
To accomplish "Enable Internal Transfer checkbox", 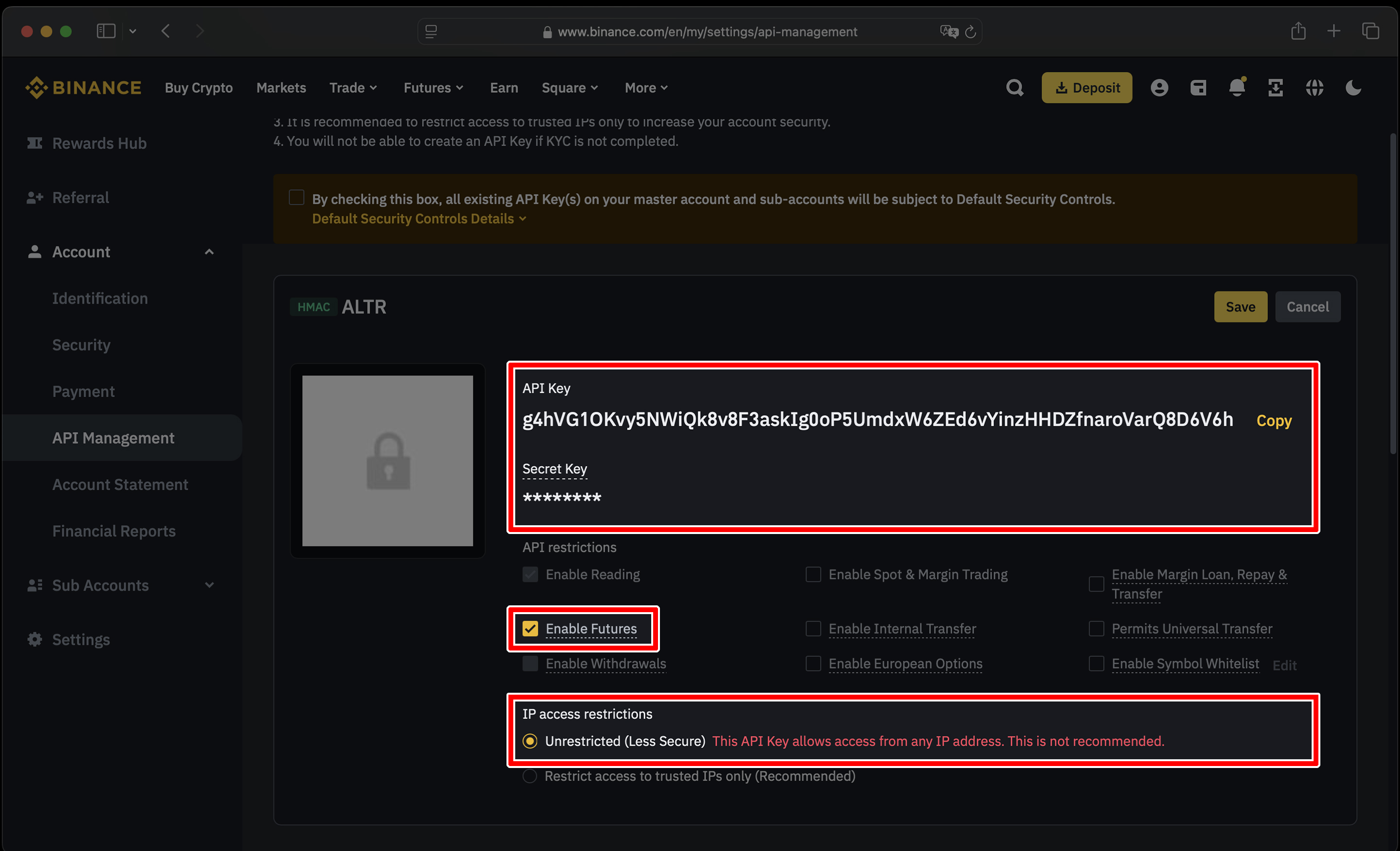I will [x=813, y=629].
